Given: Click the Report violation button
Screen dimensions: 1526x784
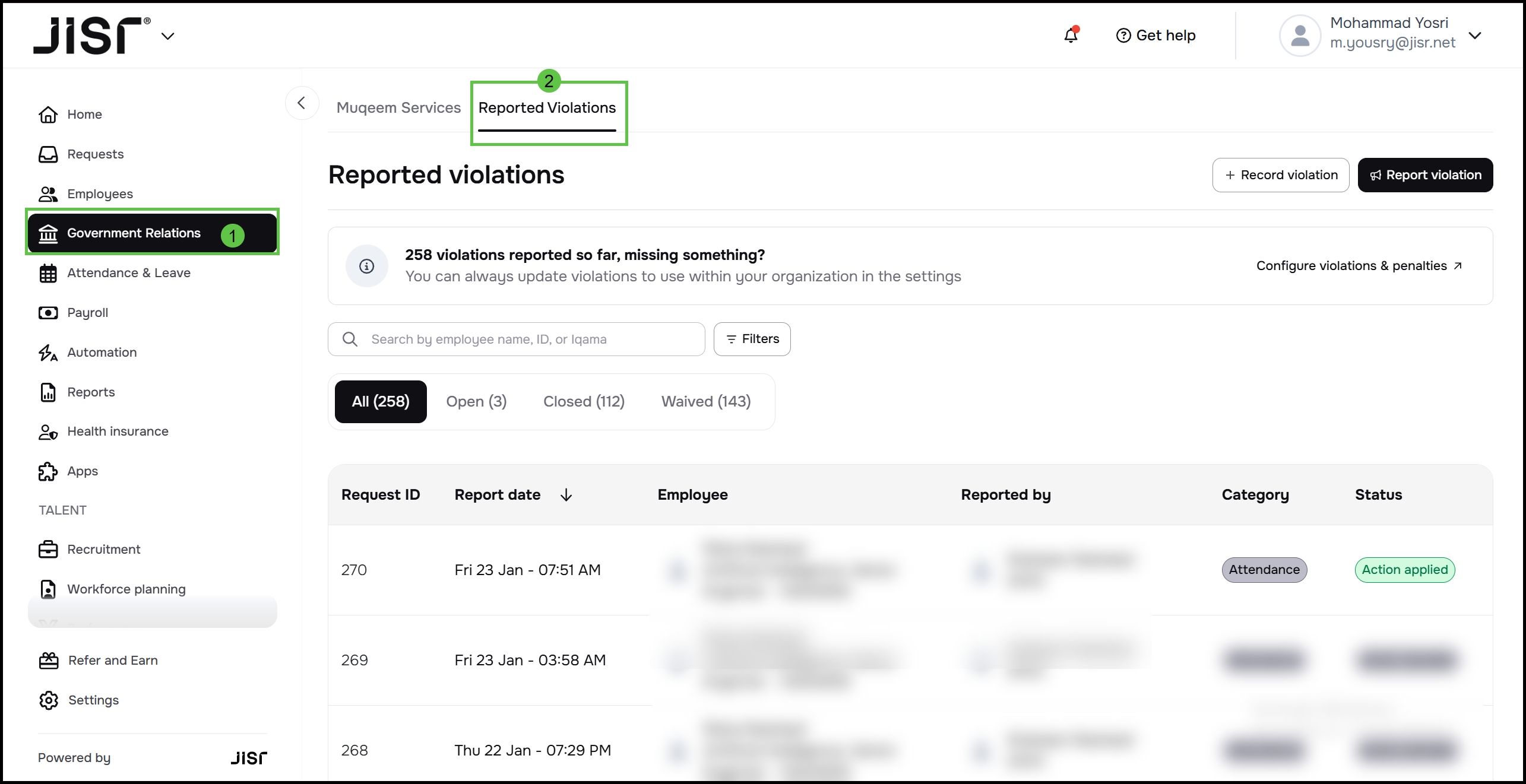Looking at the screenshot, I should [x=1425, y=175].
